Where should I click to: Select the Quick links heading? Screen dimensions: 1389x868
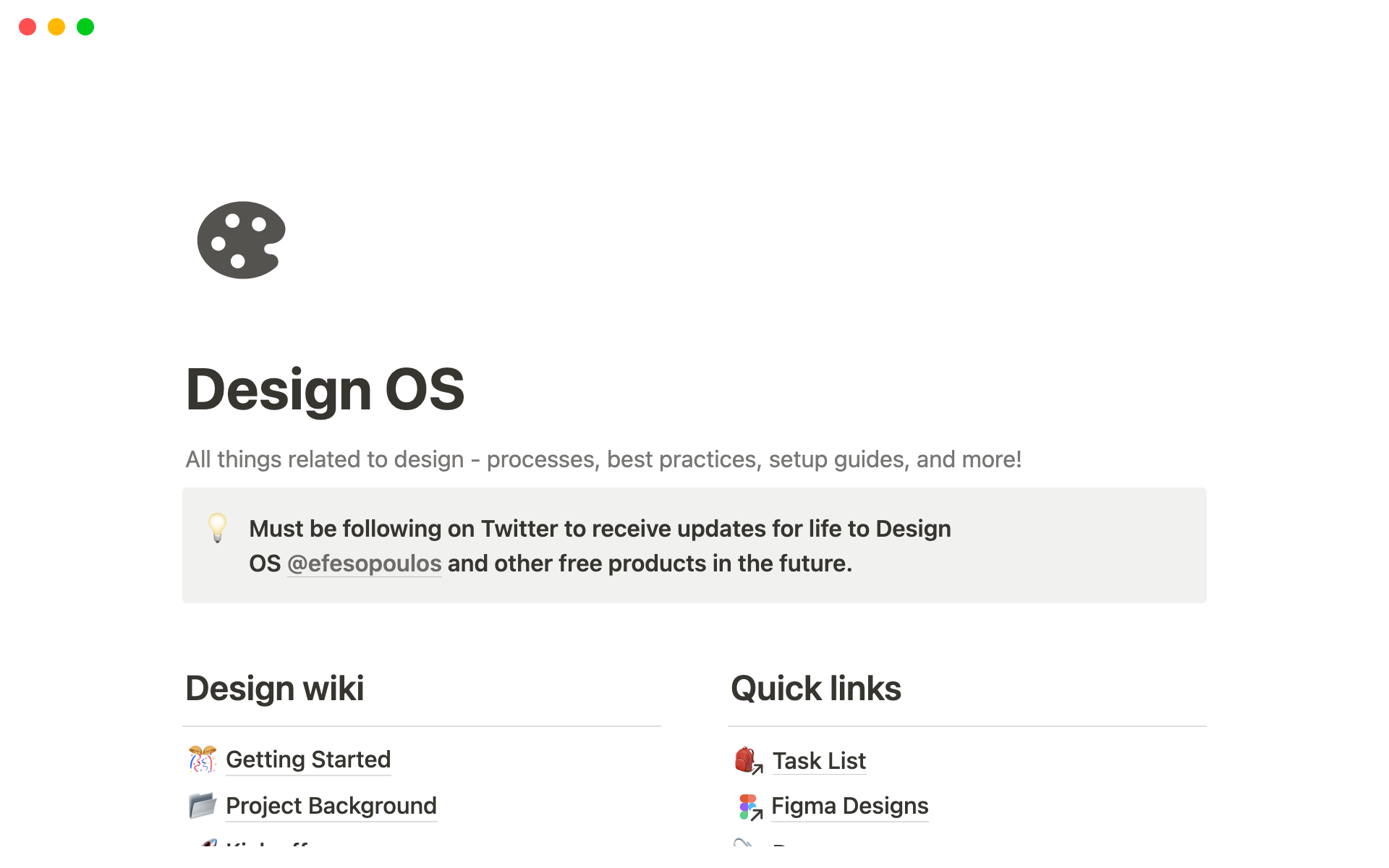(x=816, y=688)
